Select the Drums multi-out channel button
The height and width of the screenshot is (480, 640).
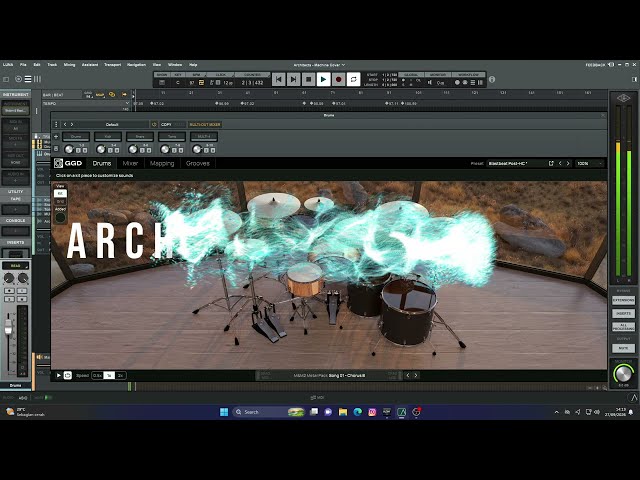(76, 136)
